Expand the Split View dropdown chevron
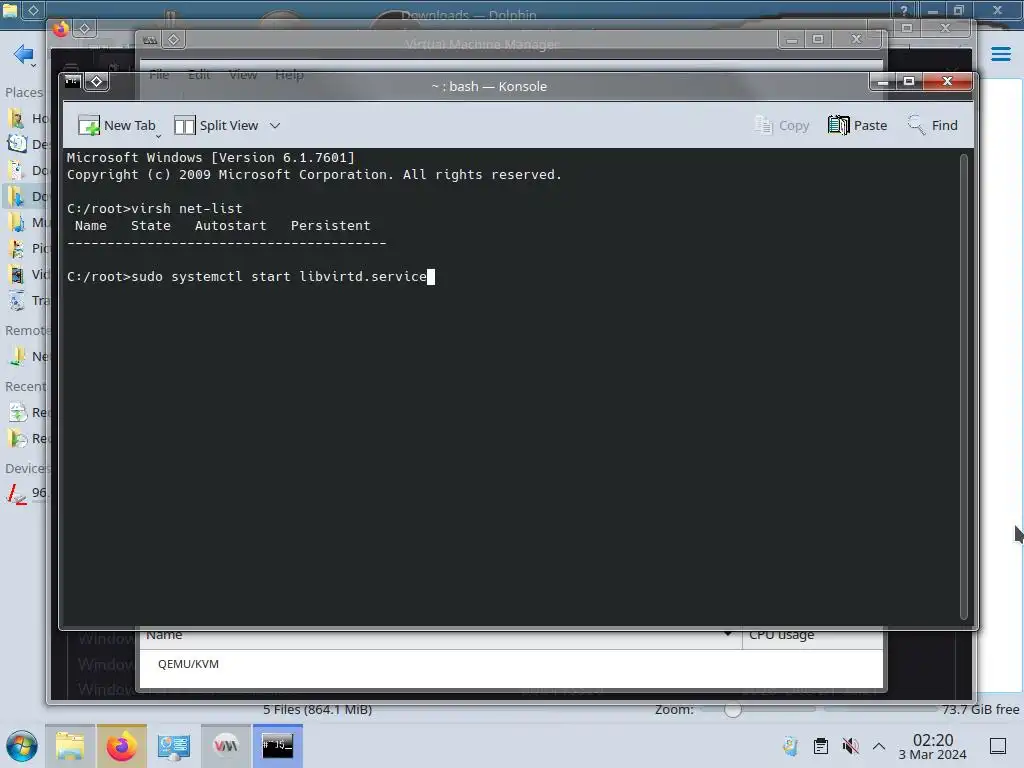The height and width of the screenshot is (768, 1024). 275,125
